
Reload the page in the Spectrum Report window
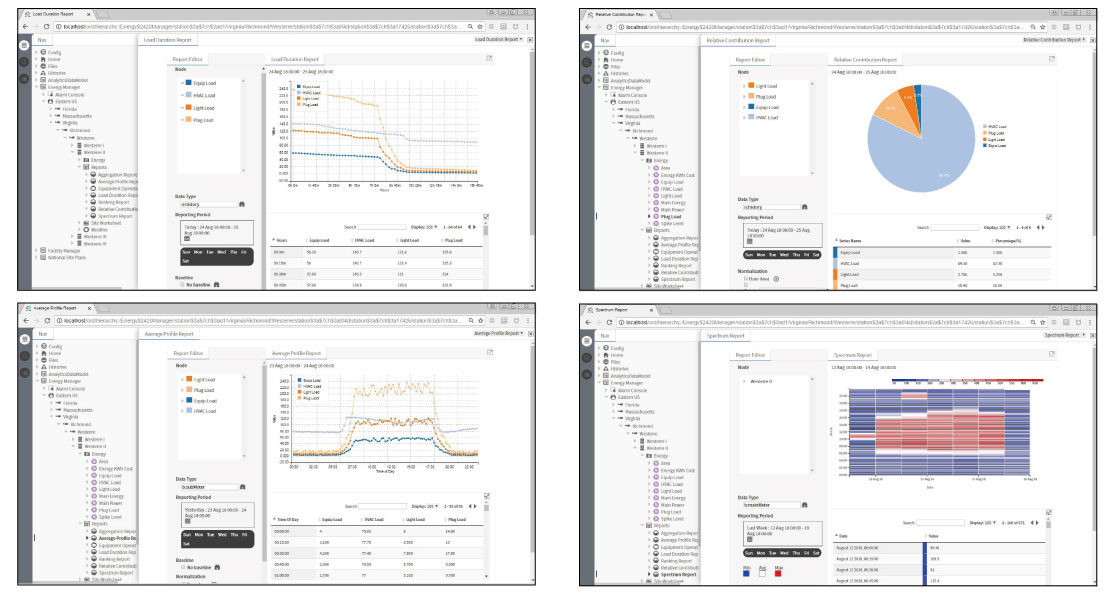click(609, 322)
